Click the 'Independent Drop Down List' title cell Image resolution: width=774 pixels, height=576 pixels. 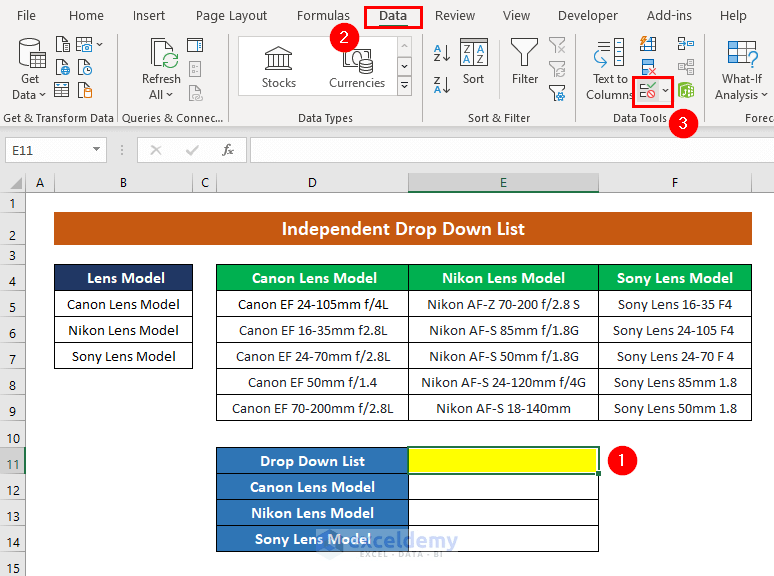(x=403, y=229)
